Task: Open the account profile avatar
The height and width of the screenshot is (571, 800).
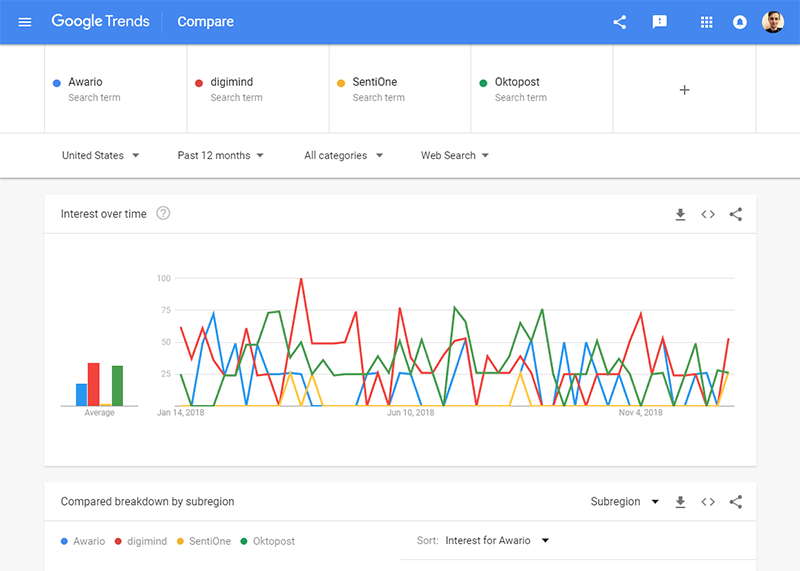Action: pyautogui.click(x=772, y=22)
